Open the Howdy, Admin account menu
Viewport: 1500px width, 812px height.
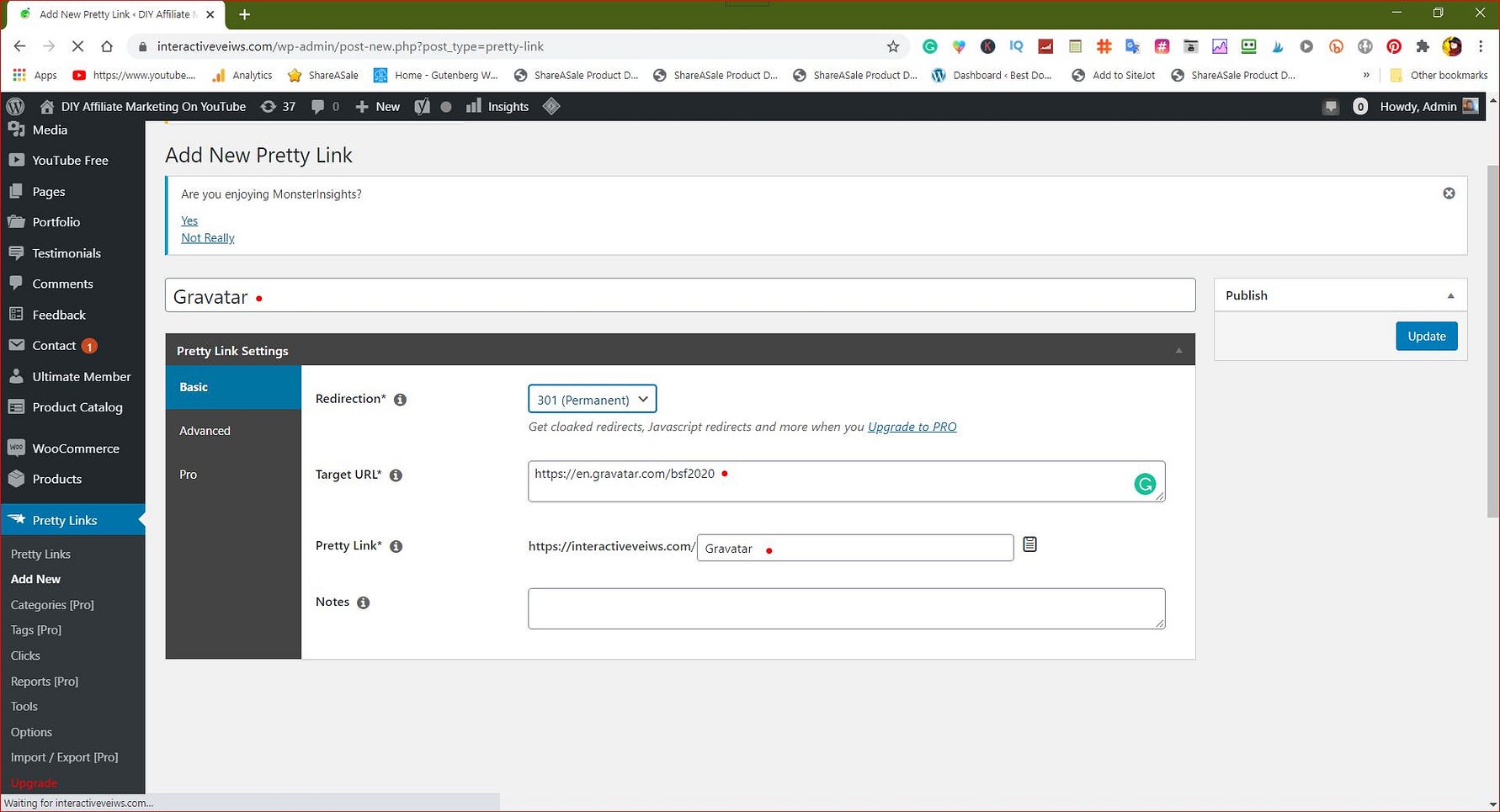coord(1429,107)
